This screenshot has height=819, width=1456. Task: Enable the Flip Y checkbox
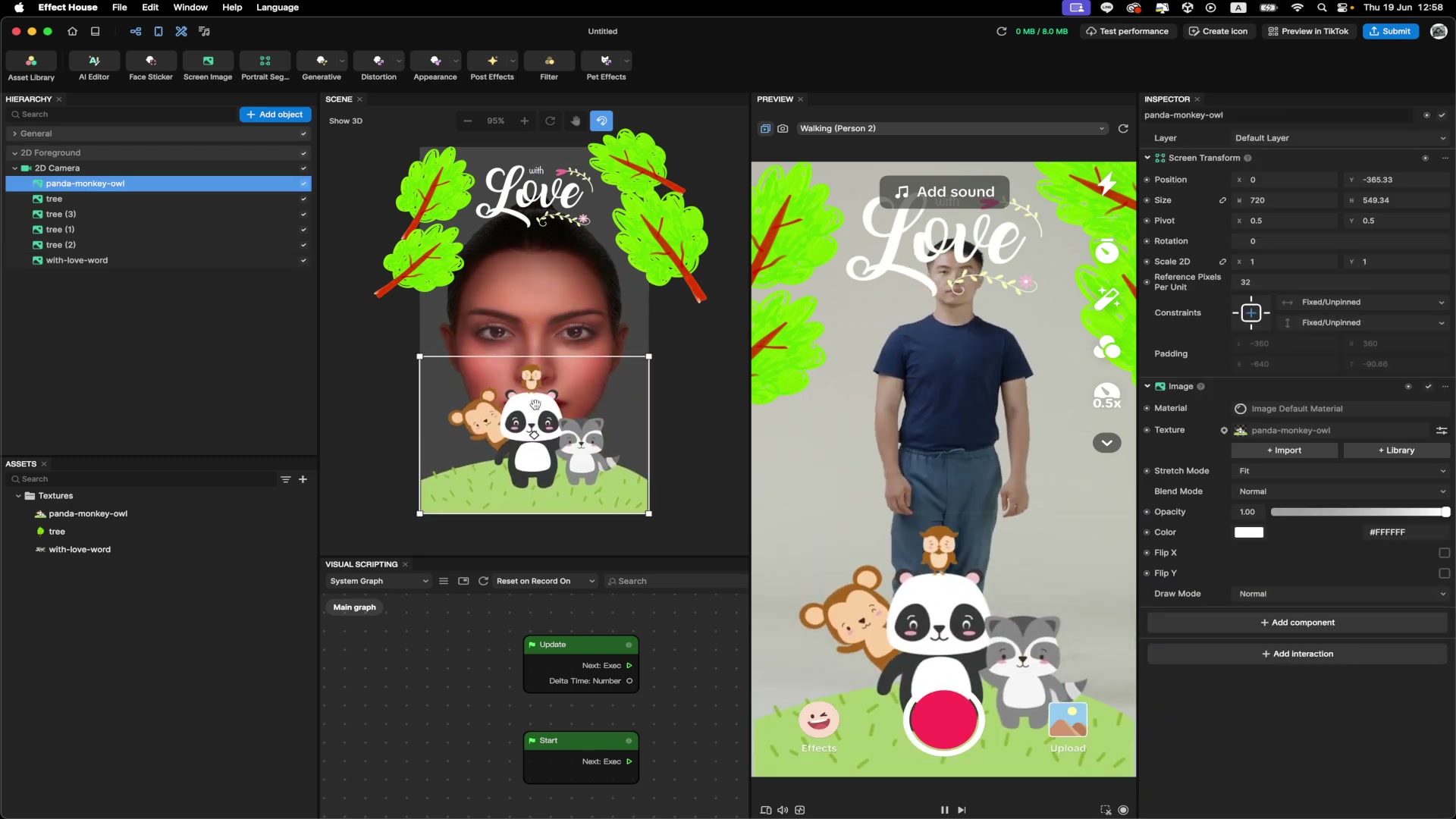(1444, 573)
